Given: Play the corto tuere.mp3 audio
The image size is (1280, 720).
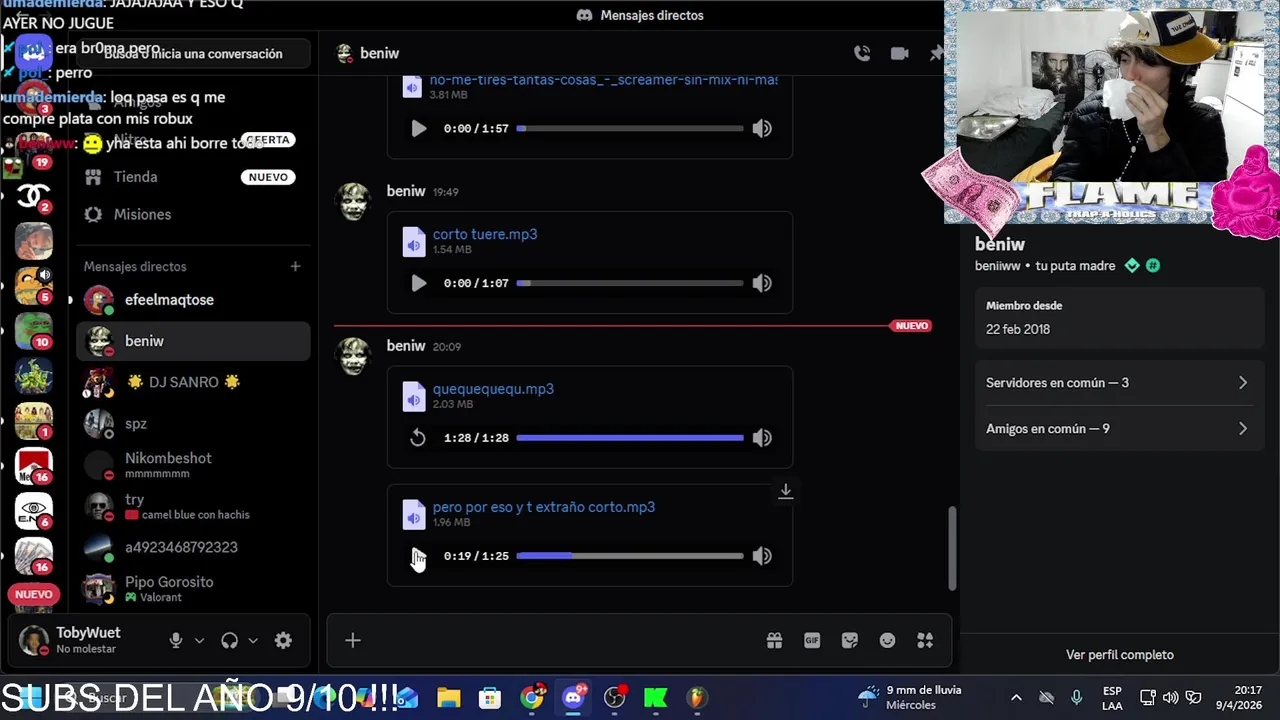Looking at the screenshot, I should point(418,283).
